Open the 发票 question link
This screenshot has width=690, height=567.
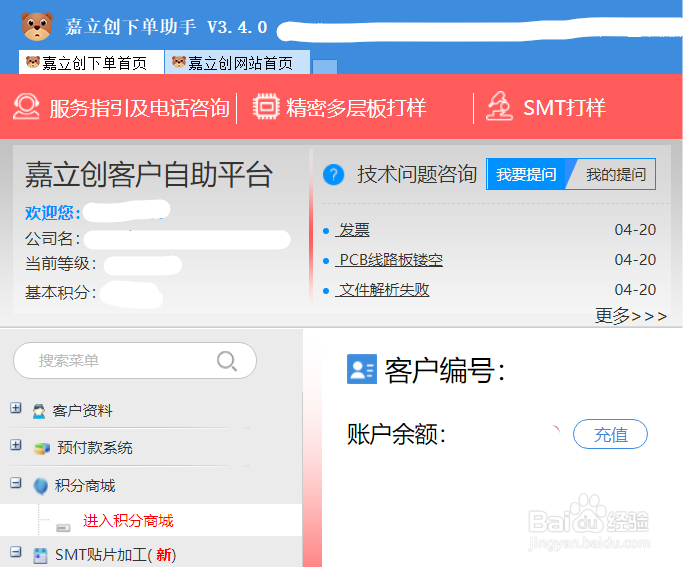click(x=353, y=230)
